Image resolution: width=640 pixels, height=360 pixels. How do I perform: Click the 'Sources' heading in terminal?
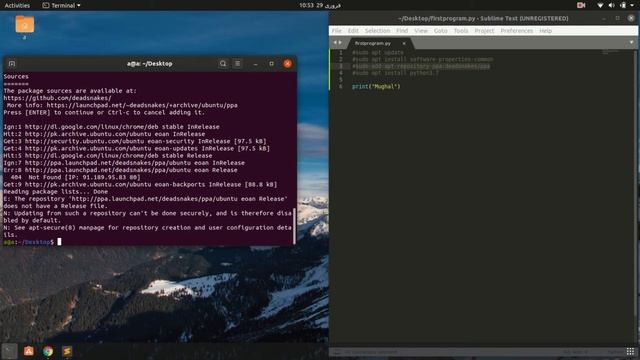tap(16, 76)
